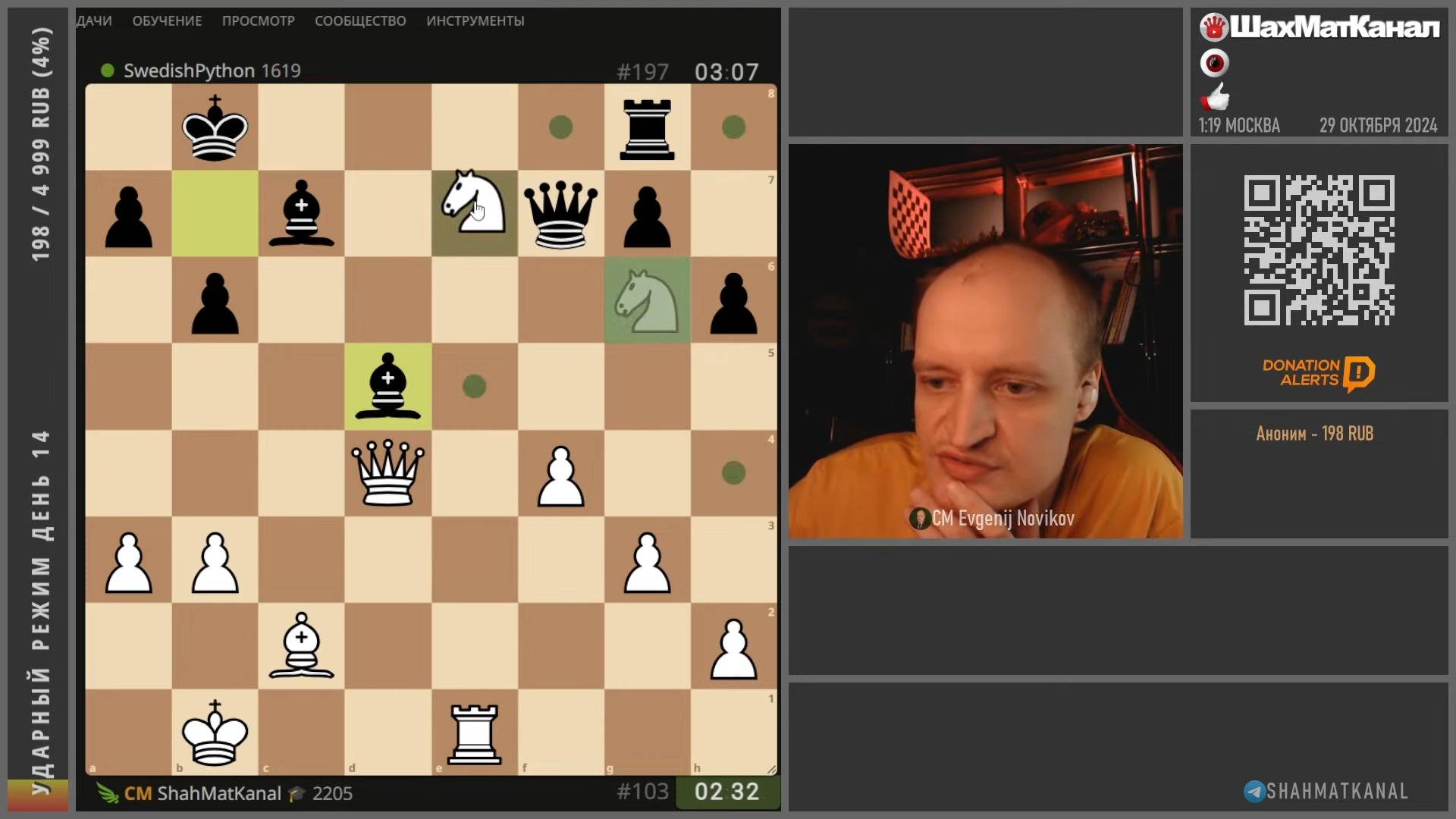The height and width of the screenshot is (819, 1456).
Task: Click the white clock showing 03:07
Action: coord(726,71)
